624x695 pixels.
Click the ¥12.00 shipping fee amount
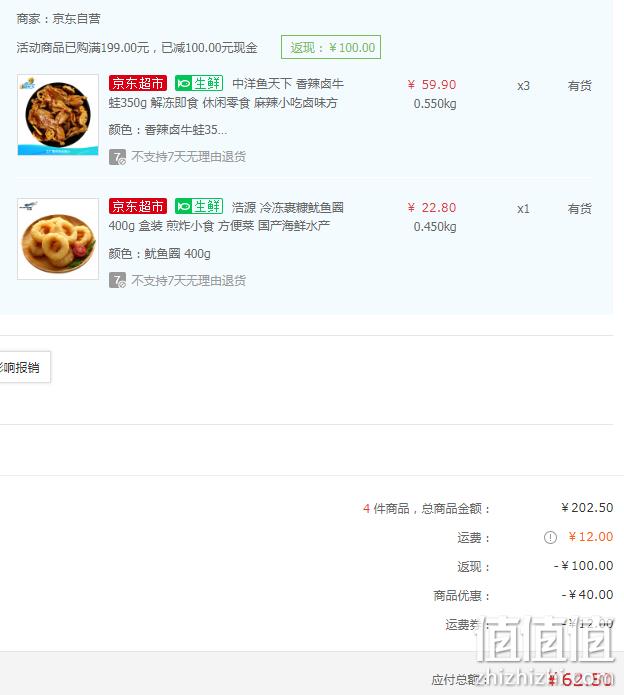tap(591, 537)
